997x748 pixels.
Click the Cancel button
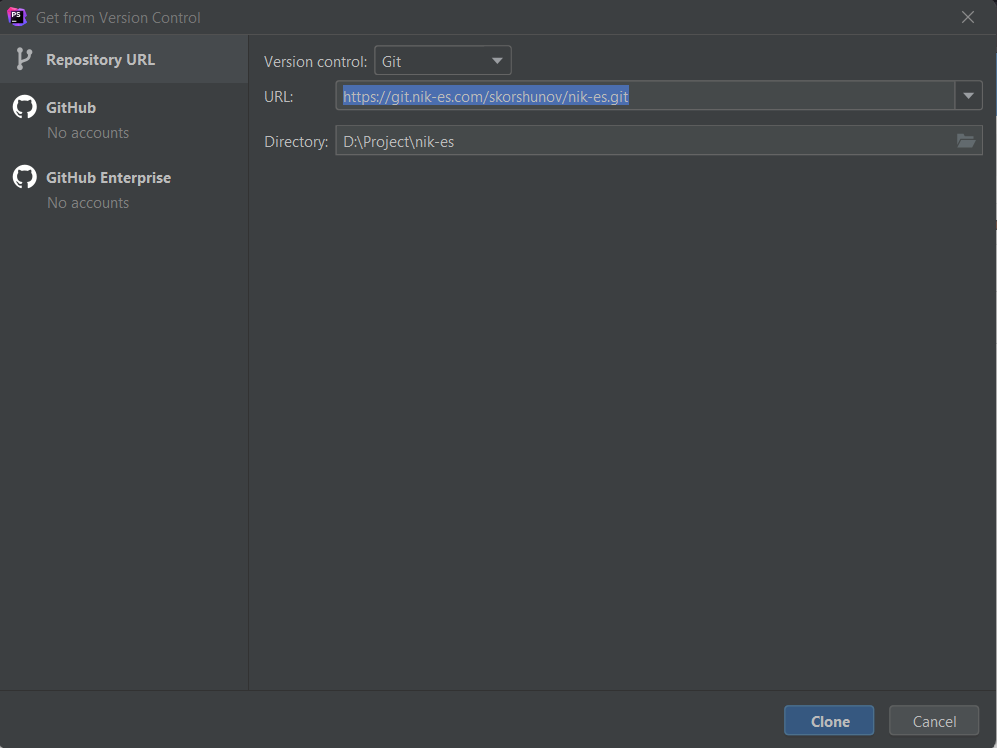934,721
